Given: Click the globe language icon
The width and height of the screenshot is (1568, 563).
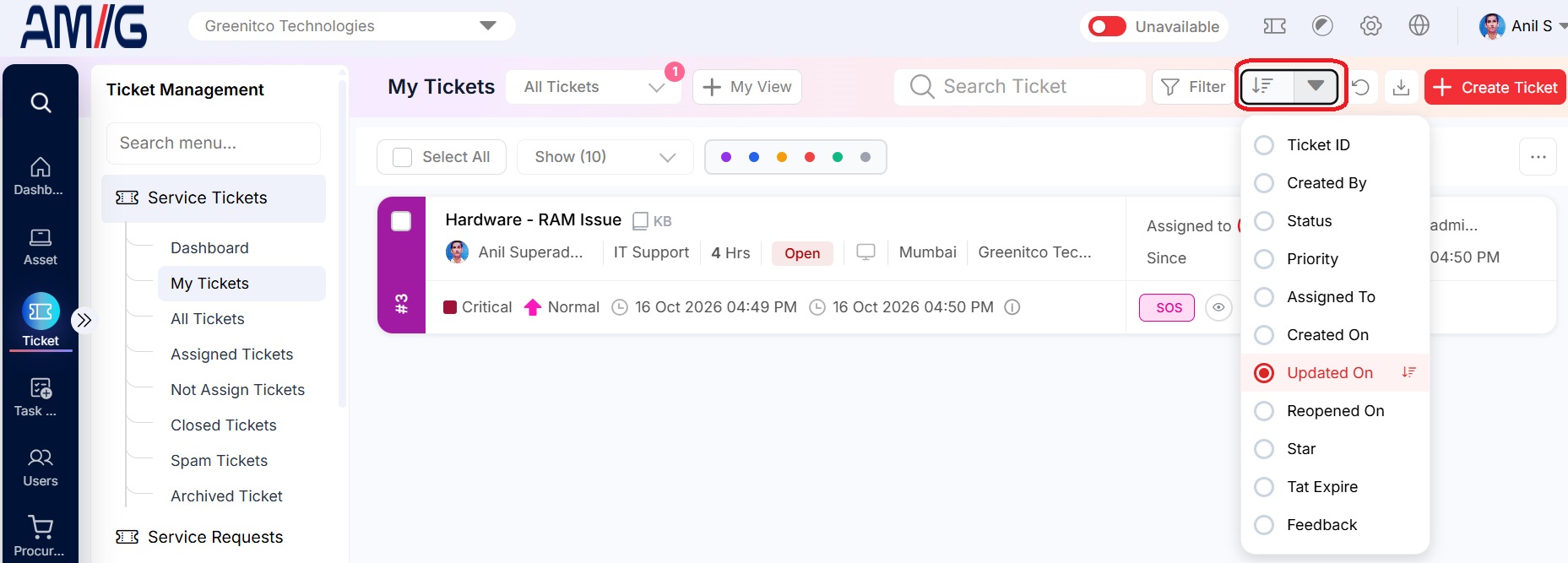Looking at the screenshot, I should [x=1419, y=25].
